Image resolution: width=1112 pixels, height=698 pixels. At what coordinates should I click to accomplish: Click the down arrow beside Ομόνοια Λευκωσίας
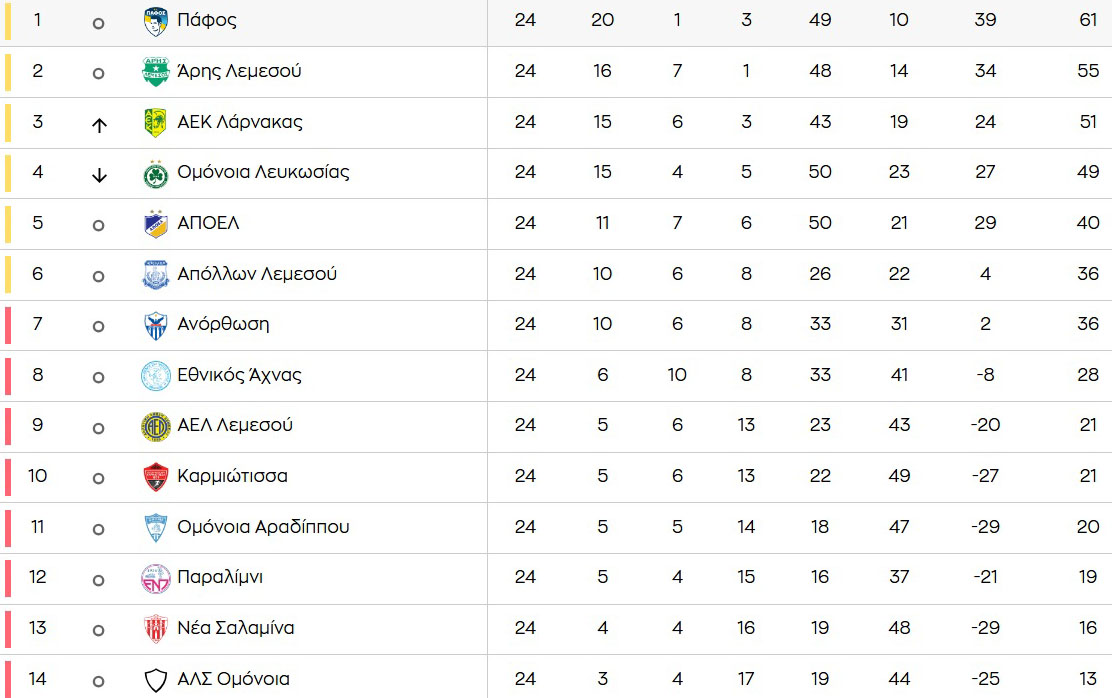[98, 175]
